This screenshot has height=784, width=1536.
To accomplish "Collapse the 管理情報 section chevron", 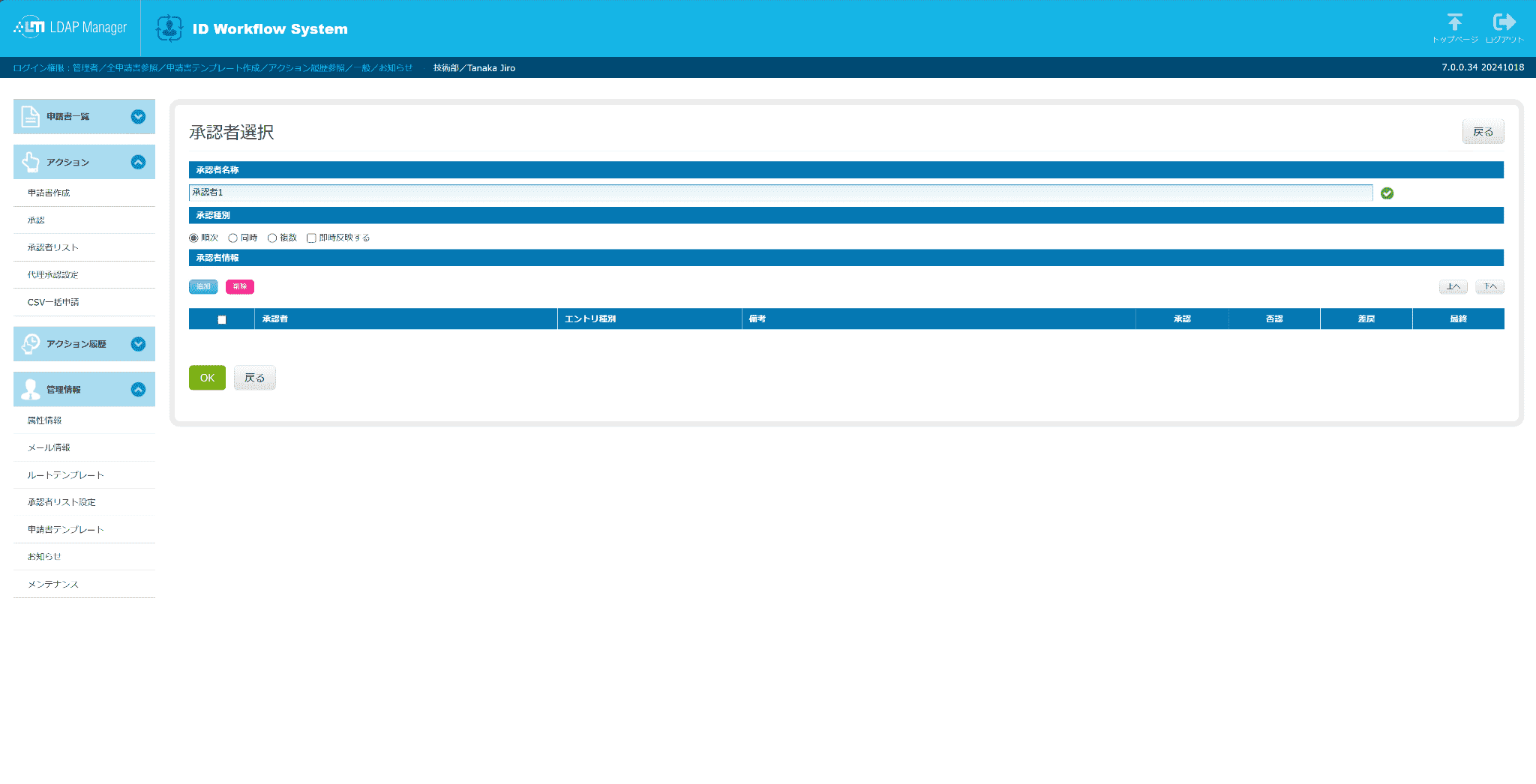I will click(138, 390).
